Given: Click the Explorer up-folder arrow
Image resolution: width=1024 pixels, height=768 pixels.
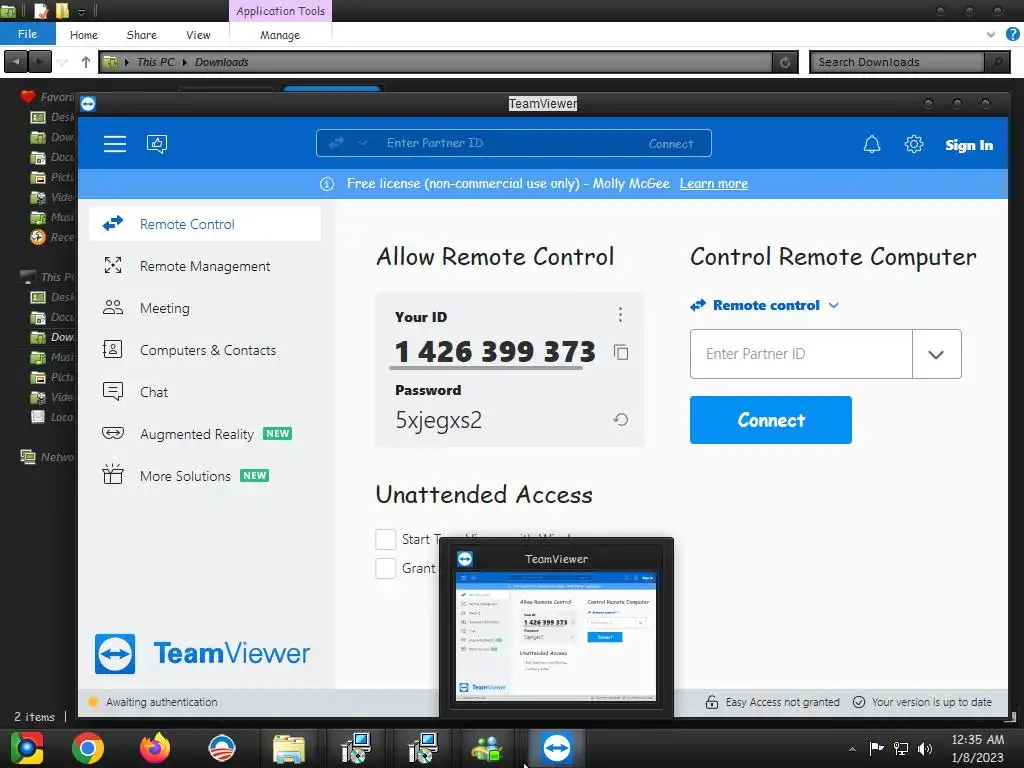Looking at the screenshot, I should (86, 62).
